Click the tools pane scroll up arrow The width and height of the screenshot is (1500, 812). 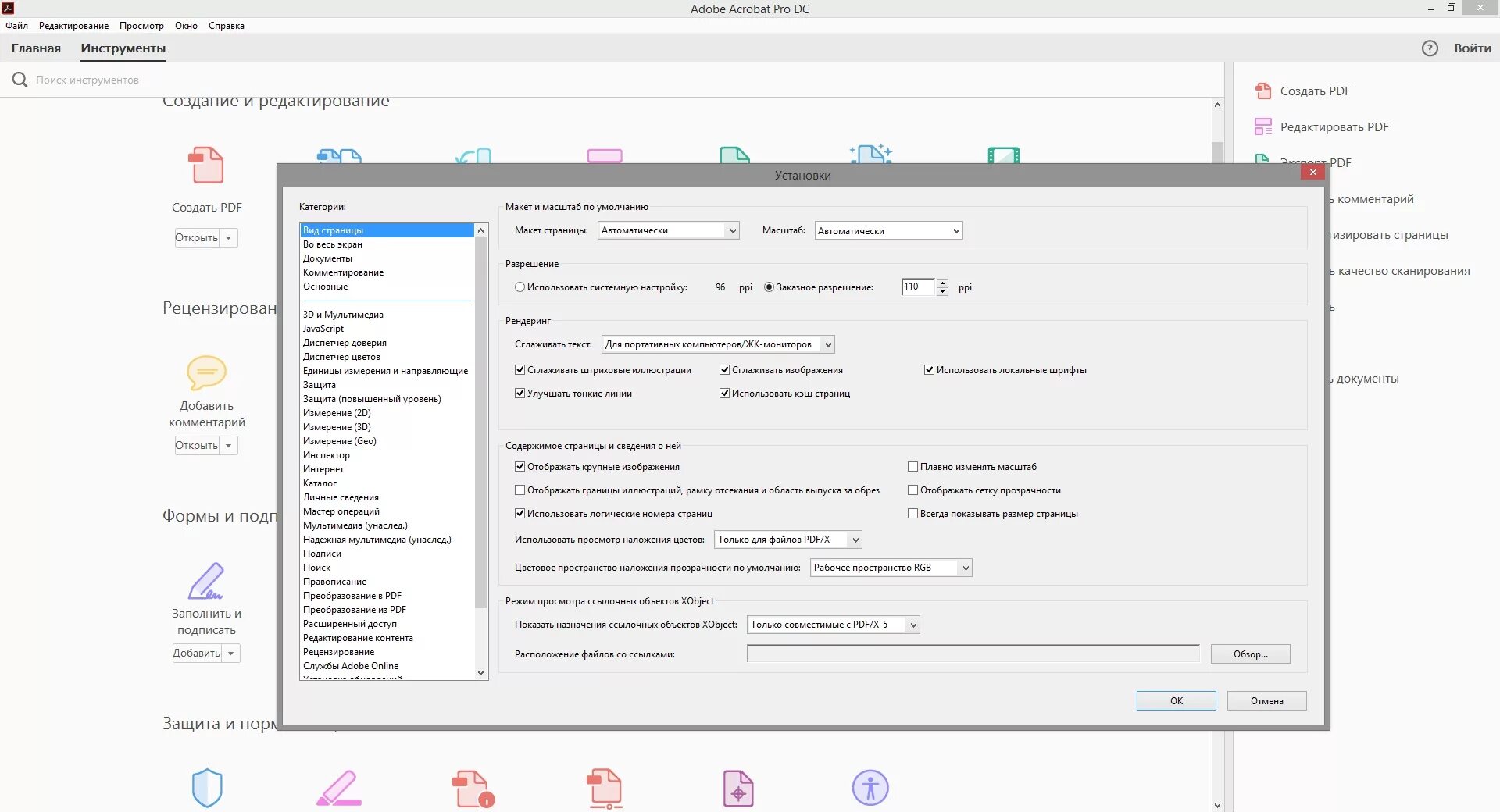[x=1217, y=105]
